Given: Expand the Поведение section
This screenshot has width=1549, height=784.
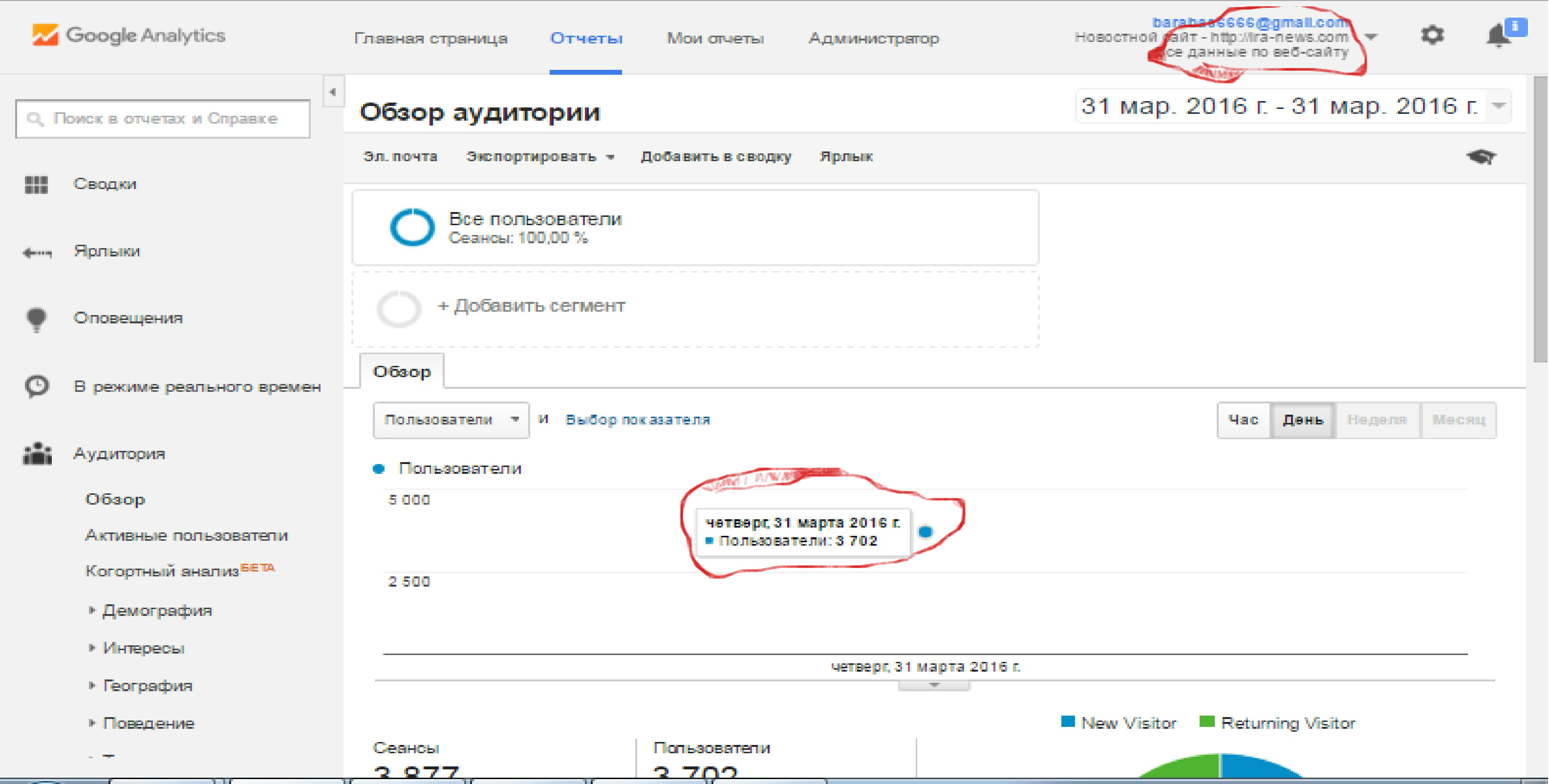Looking at the screenshot, I should tap(149, 723).
